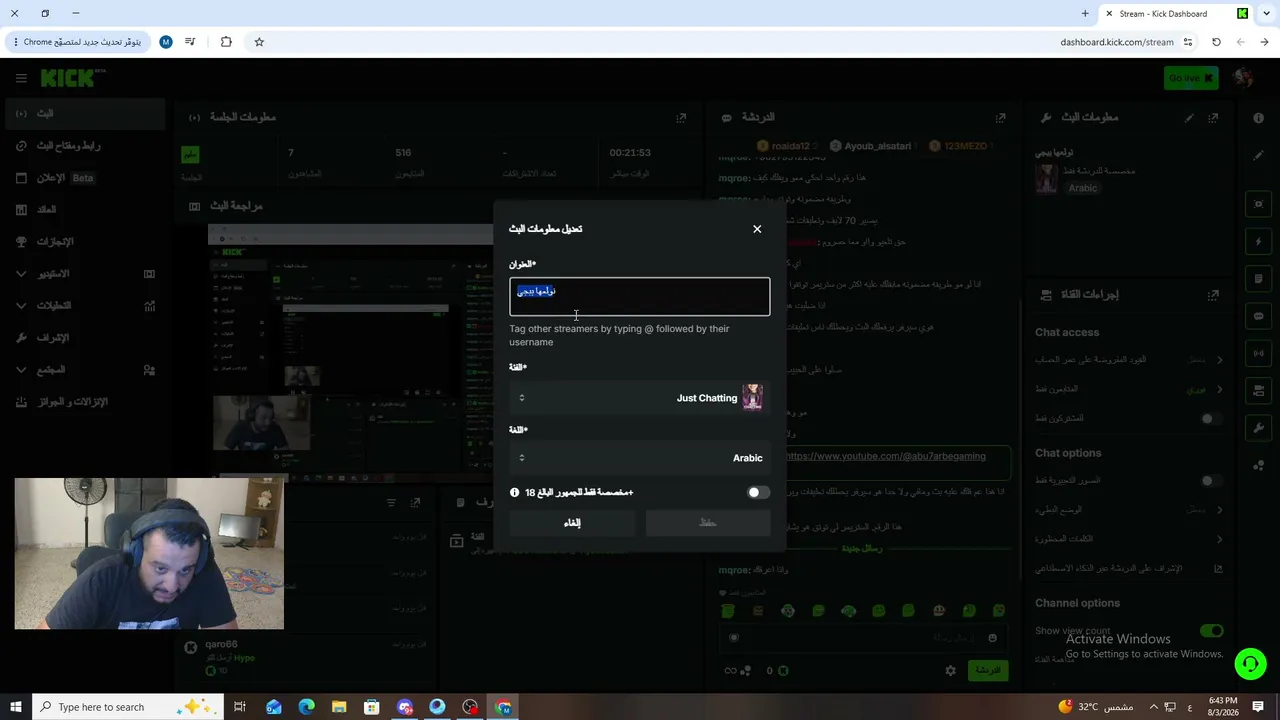The height and width of the screenshot is (720, 1280).
Task: Expand the slow mode row
Action: pos(1128,510)
